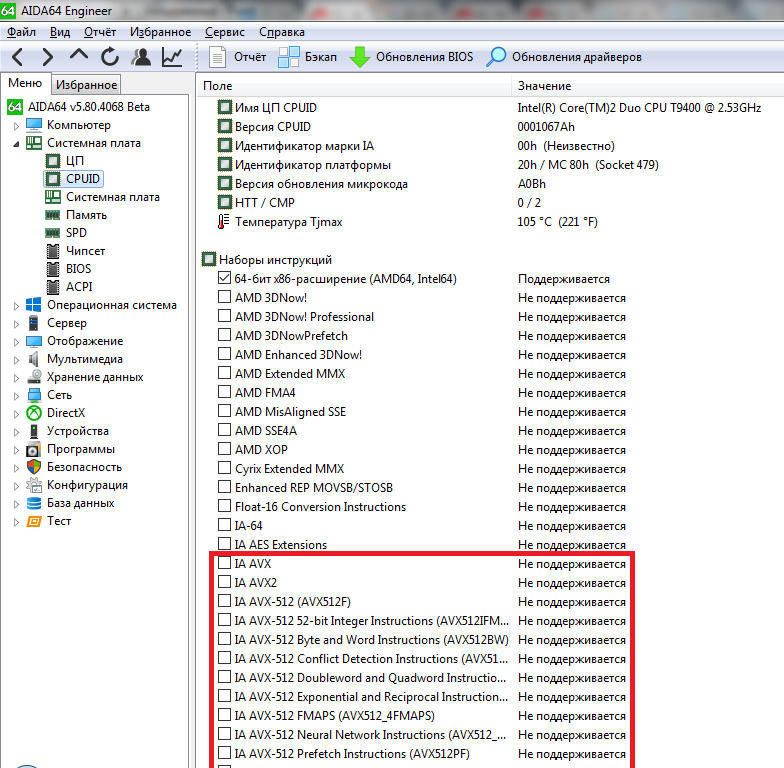Click the ACPI chip icon

point(52,287)
